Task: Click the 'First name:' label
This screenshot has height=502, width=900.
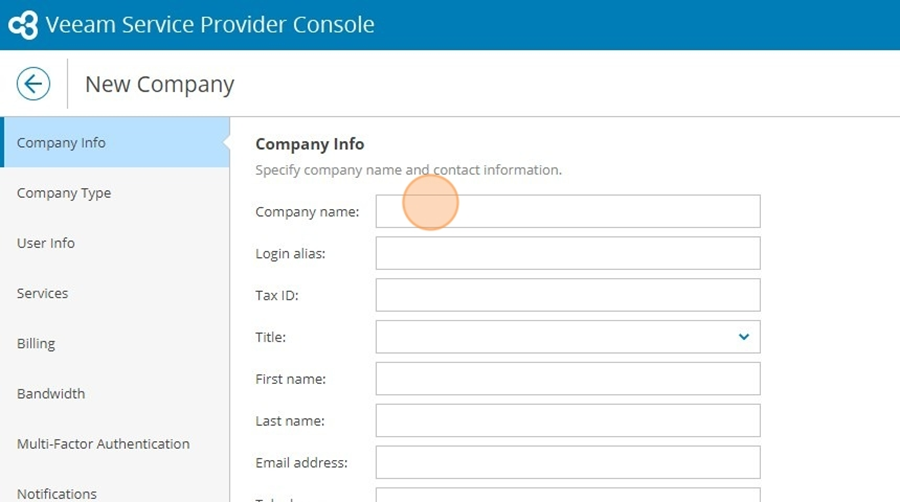Action: click(x=290, y=379)
